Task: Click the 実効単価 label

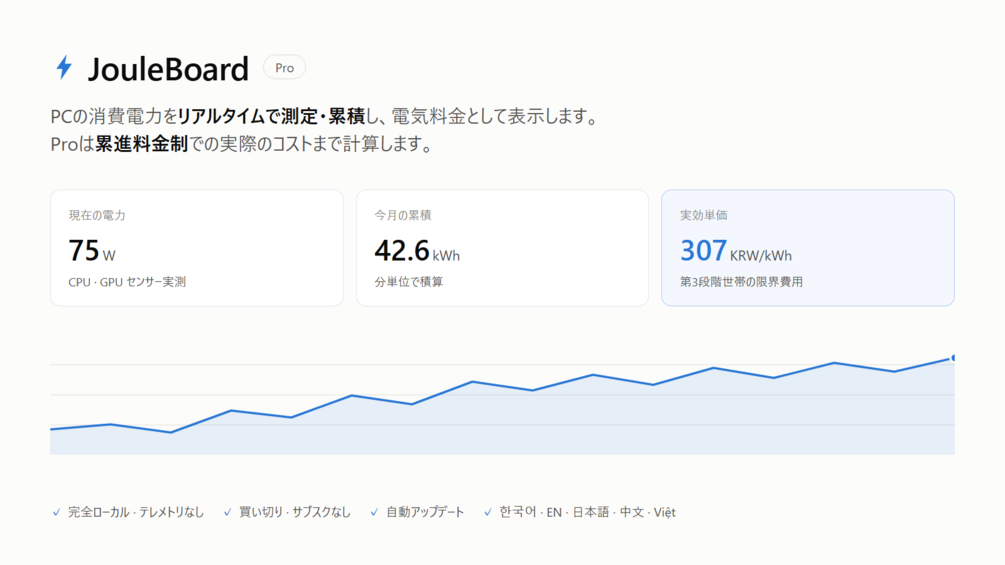Action: [x=703, y=215]
